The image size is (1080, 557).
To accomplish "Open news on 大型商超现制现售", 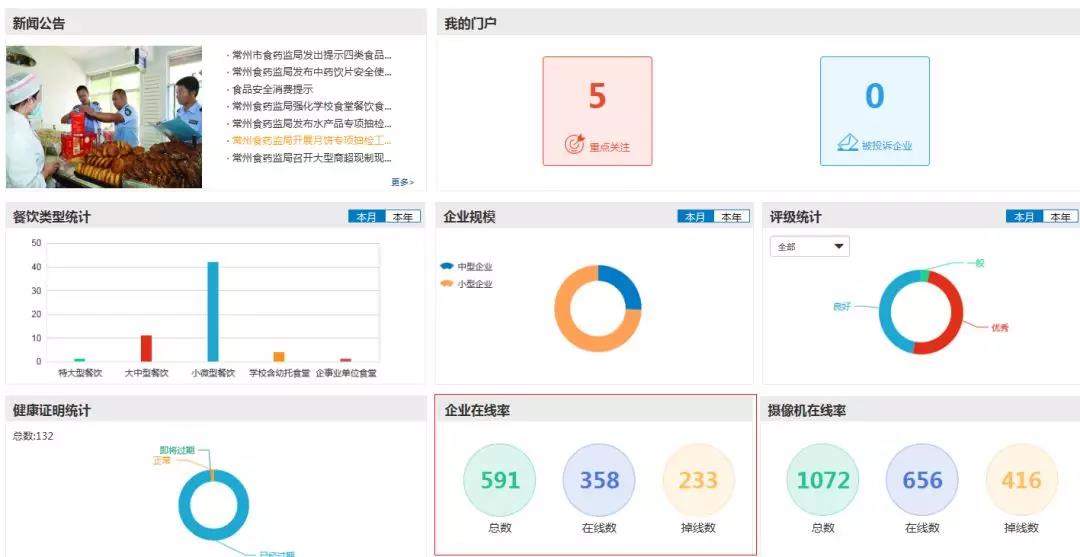I will [x=309, y=158].
